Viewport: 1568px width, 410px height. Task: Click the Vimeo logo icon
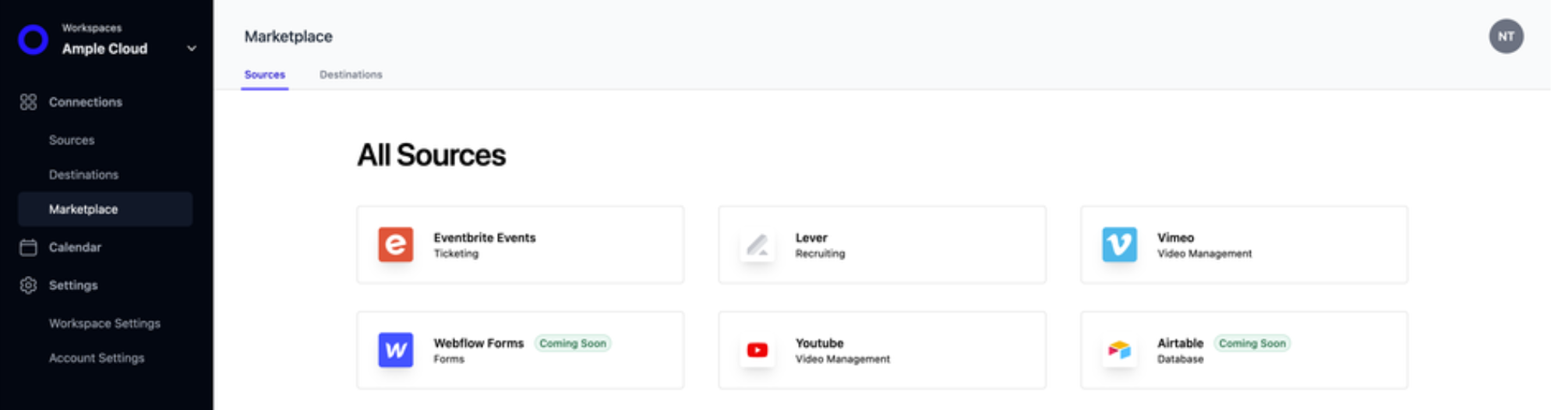(x=1119, y=245)
